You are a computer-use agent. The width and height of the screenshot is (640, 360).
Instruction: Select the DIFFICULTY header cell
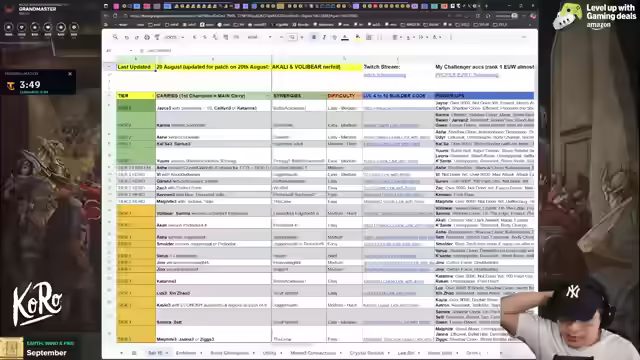(x=344, y=96)
